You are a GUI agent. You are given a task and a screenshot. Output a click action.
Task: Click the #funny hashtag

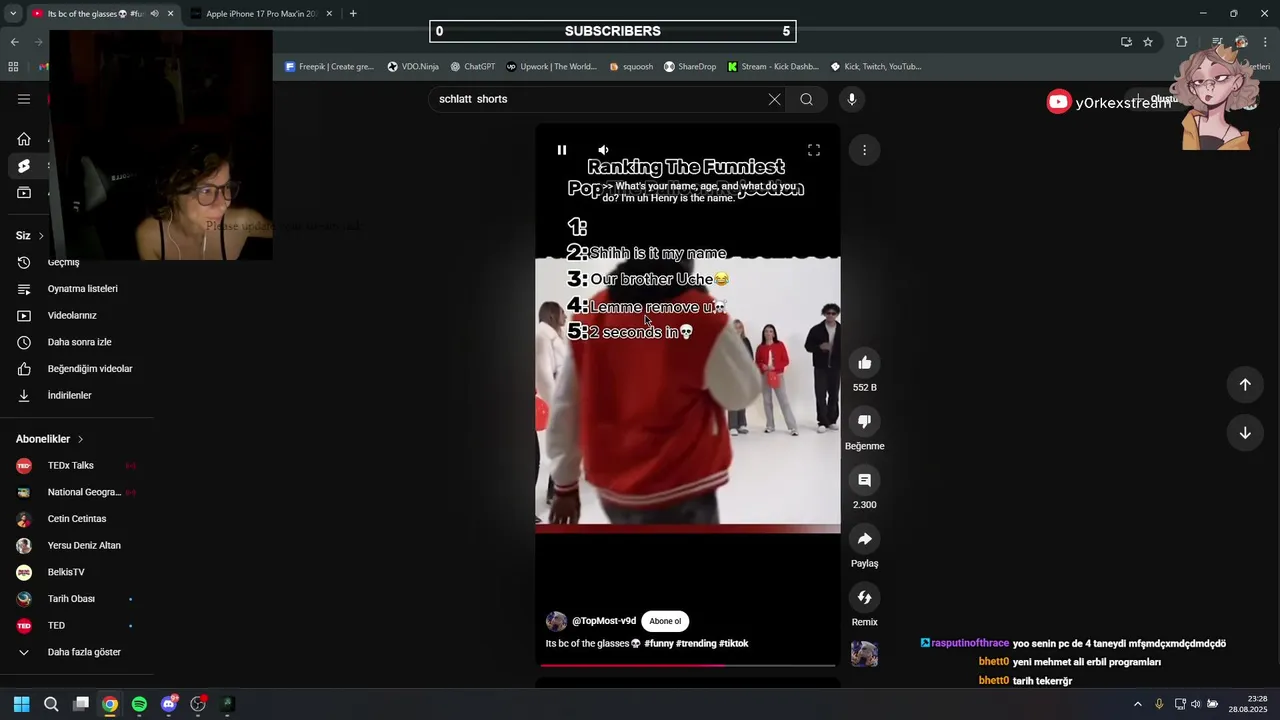coord(659,644)
